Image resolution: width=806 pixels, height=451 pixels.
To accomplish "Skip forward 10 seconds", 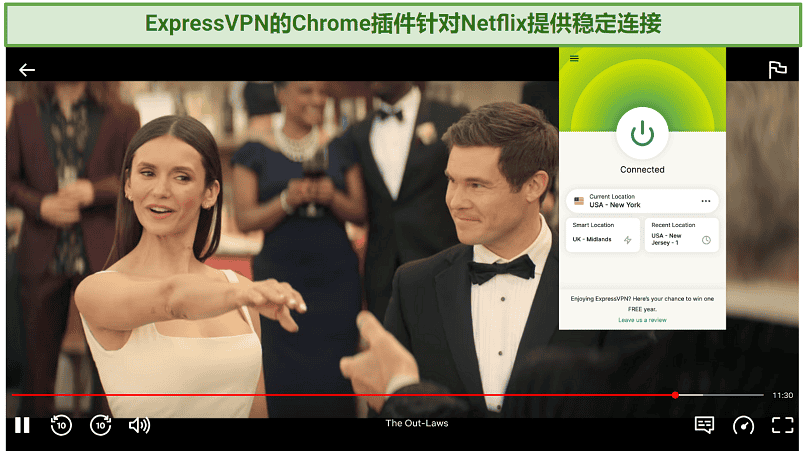I will point(100,425).
